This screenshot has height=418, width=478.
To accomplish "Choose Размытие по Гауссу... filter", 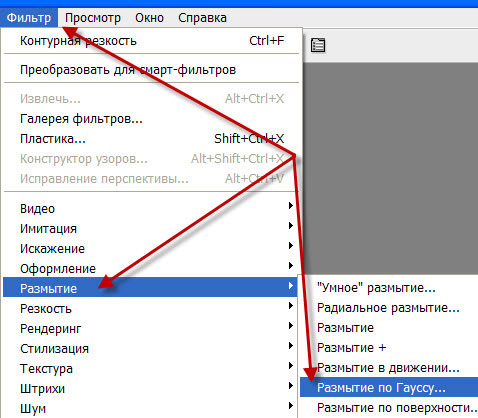I will click(389, 387).
